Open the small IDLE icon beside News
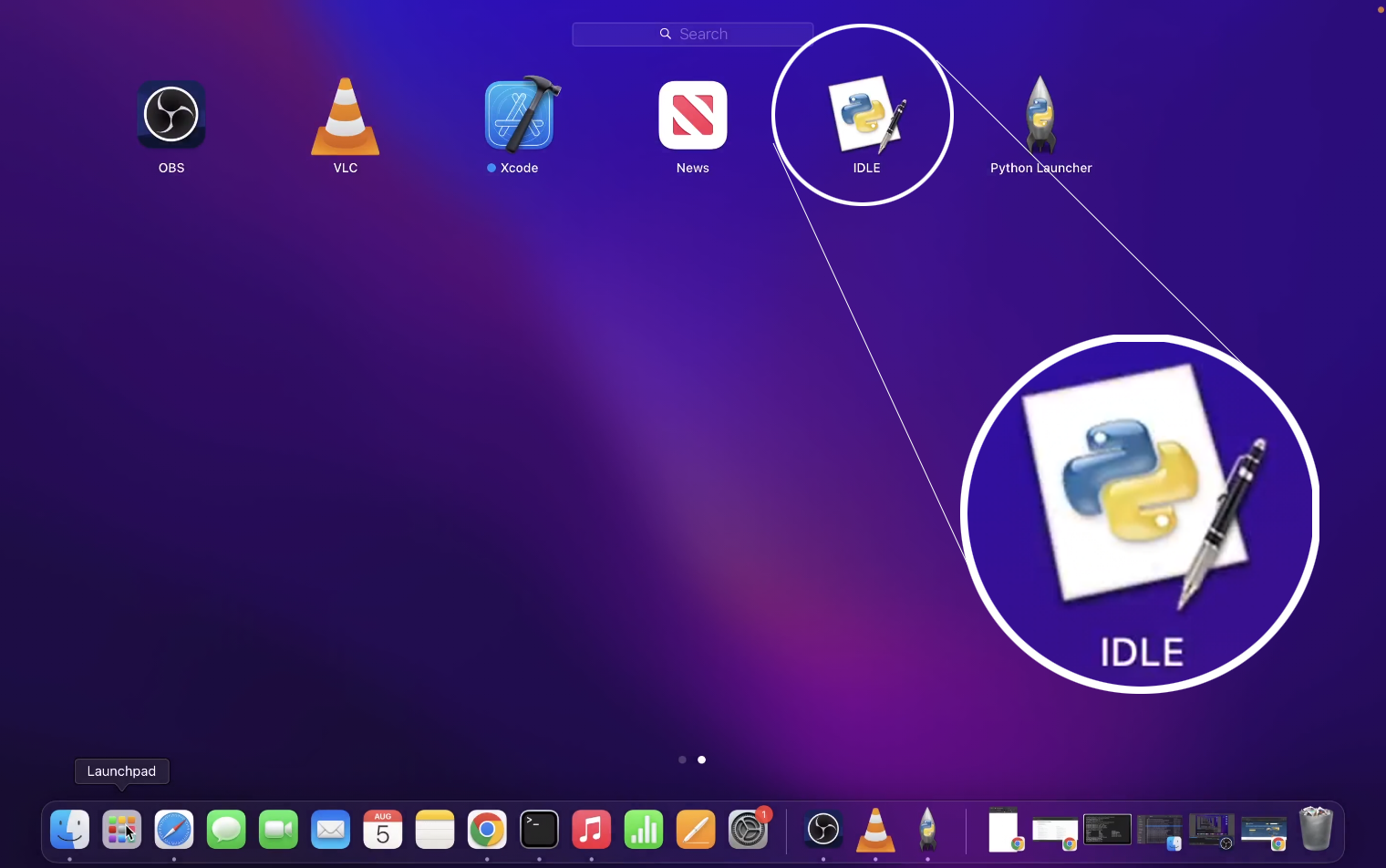Viewport: 1386px width, 868px height. (x=866, y=116)
